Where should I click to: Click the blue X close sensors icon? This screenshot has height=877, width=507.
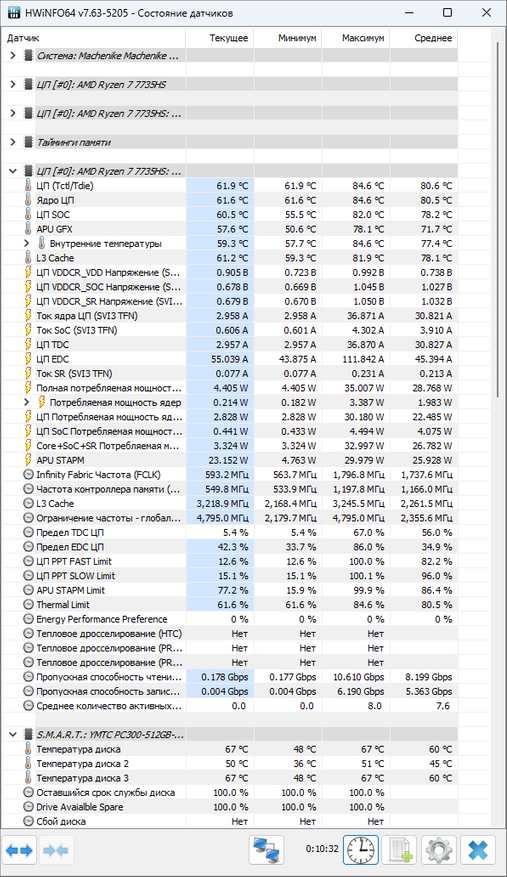click(478, 851)
